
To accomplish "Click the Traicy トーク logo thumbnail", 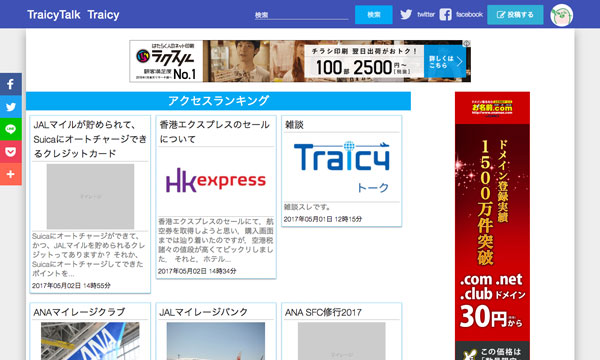I will (x=342, y=167).
